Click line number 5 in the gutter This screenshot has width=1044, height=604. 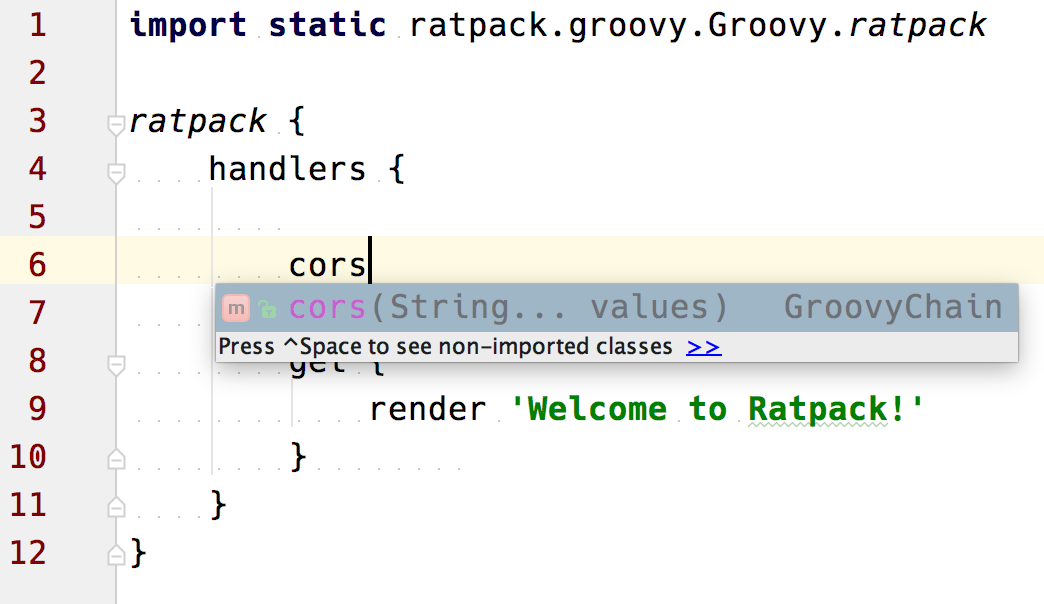[38, 216]
